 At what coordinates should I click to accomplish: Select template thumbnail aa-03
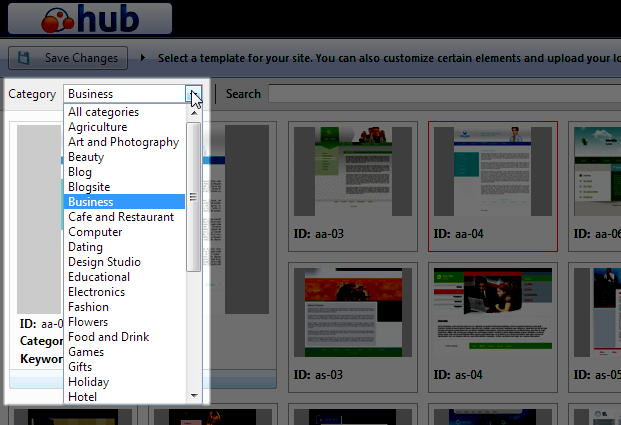[x=351, y=175]
